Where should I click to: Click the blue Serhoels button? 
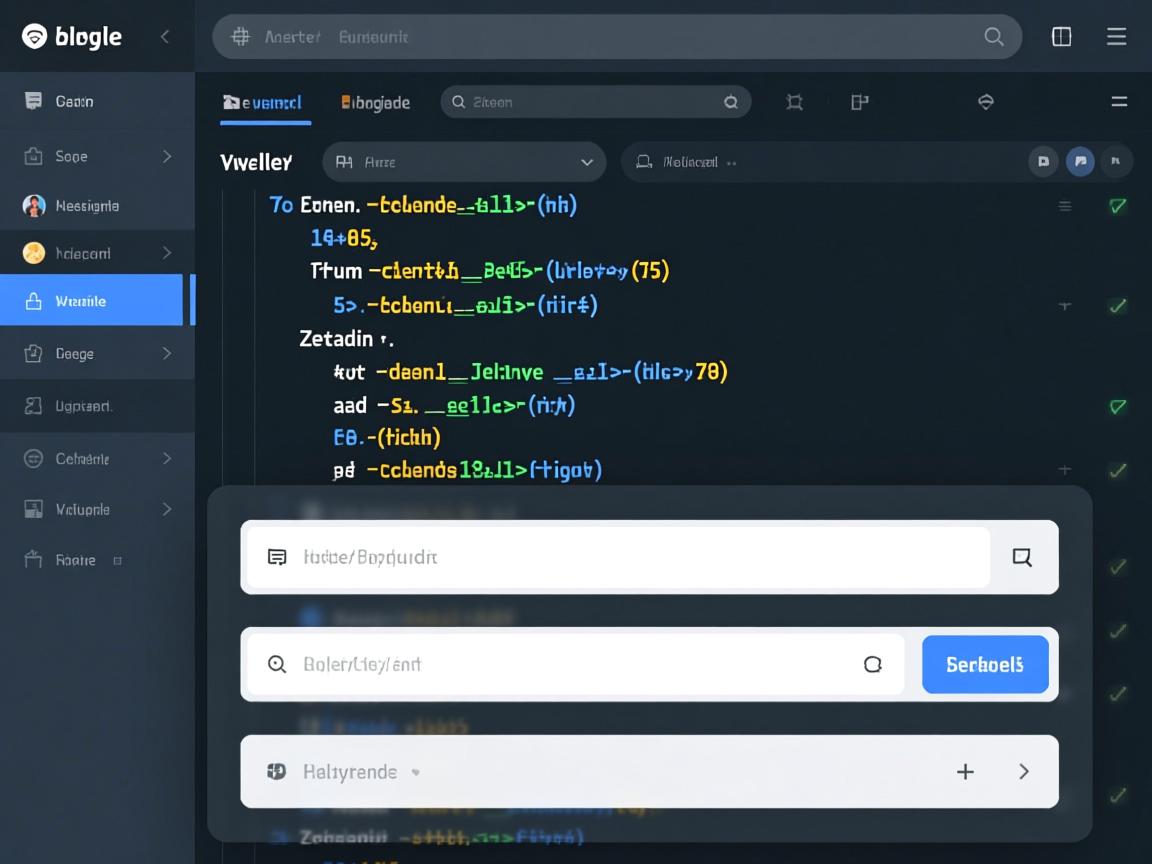coord(984,664)
